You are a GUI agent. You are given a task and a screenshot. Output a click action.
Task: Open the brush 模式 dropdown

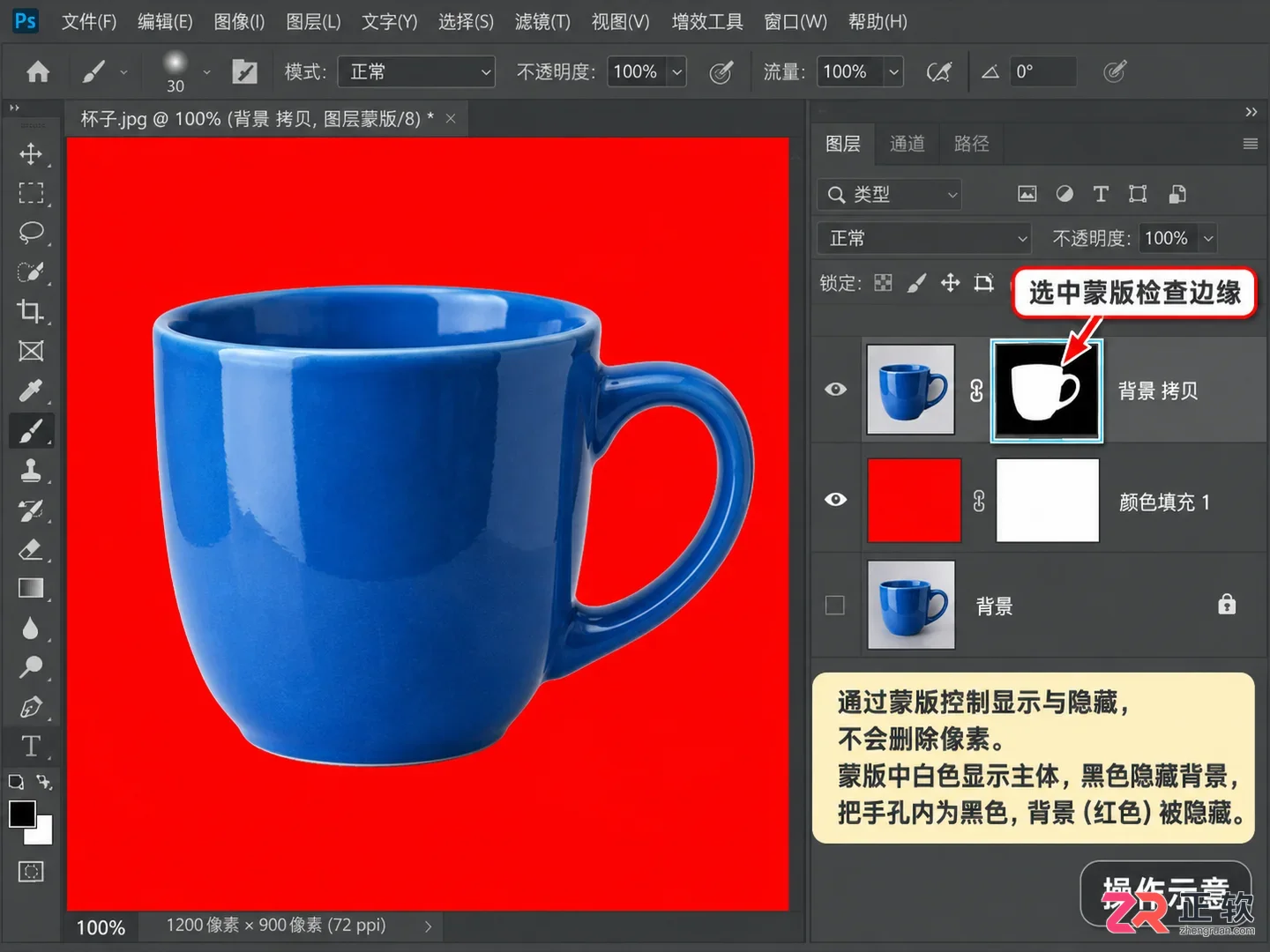tap(416, 71)
